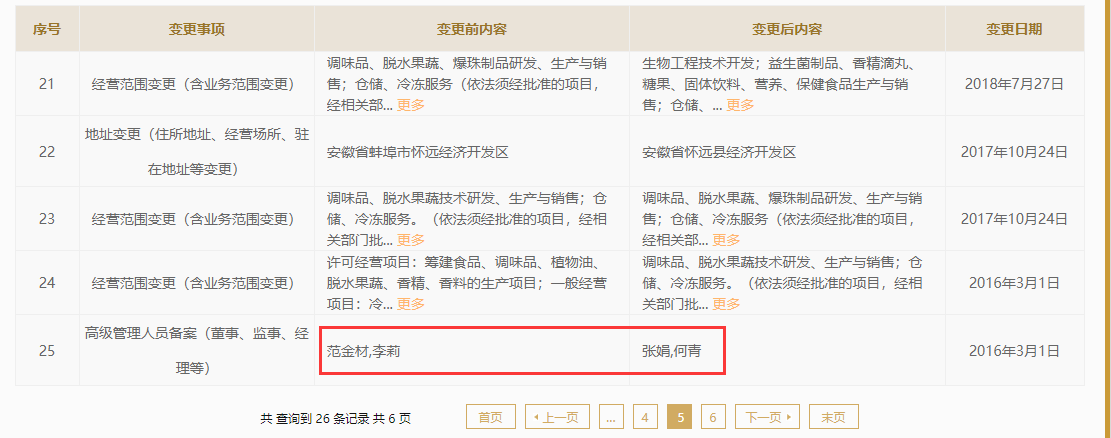Click serial number 25
This screenshot has height=438, width=1111.
click(x=47, y=350)
